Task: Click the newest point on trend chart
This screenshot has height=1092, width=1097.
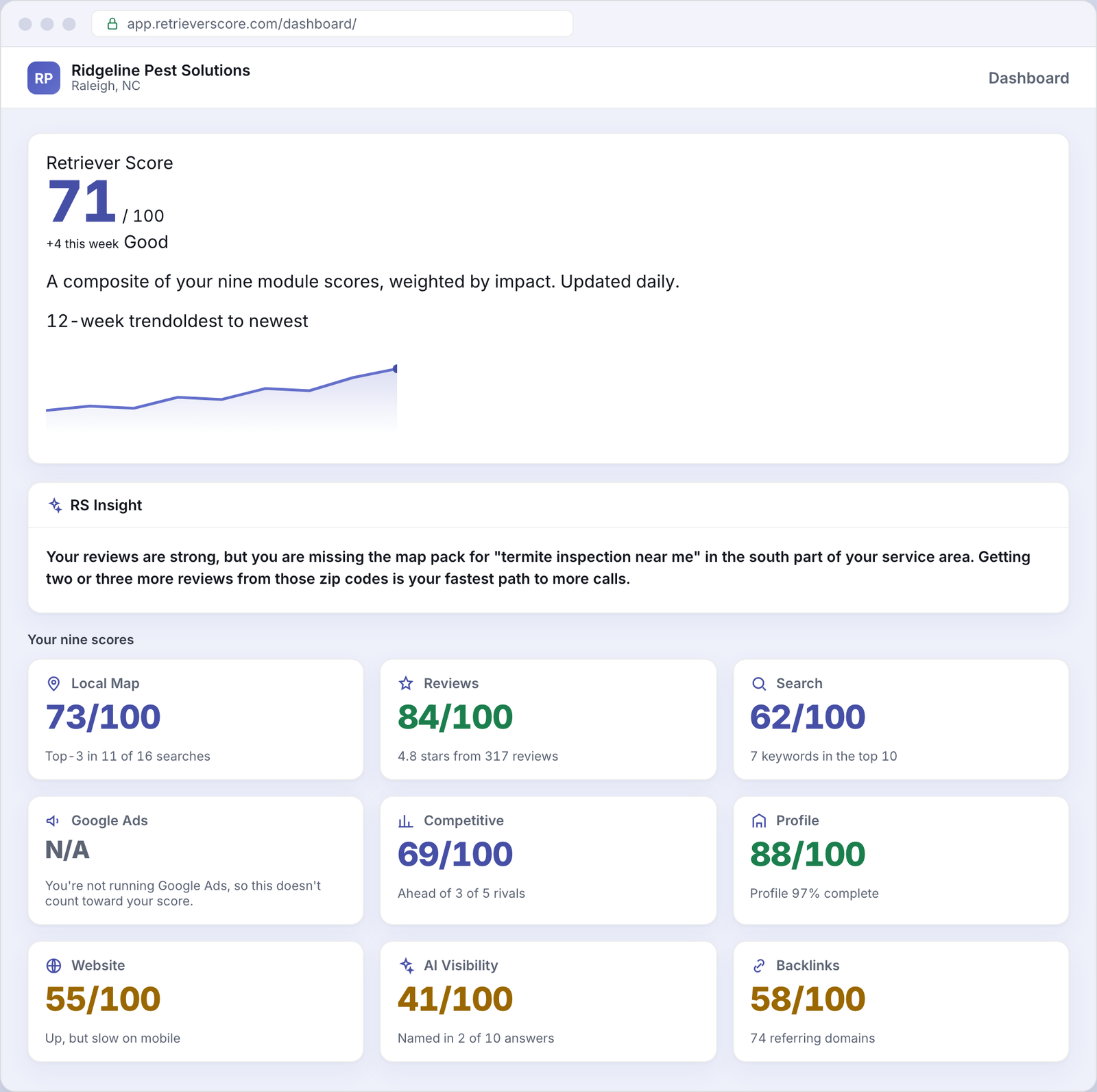Action: (396, 369)
